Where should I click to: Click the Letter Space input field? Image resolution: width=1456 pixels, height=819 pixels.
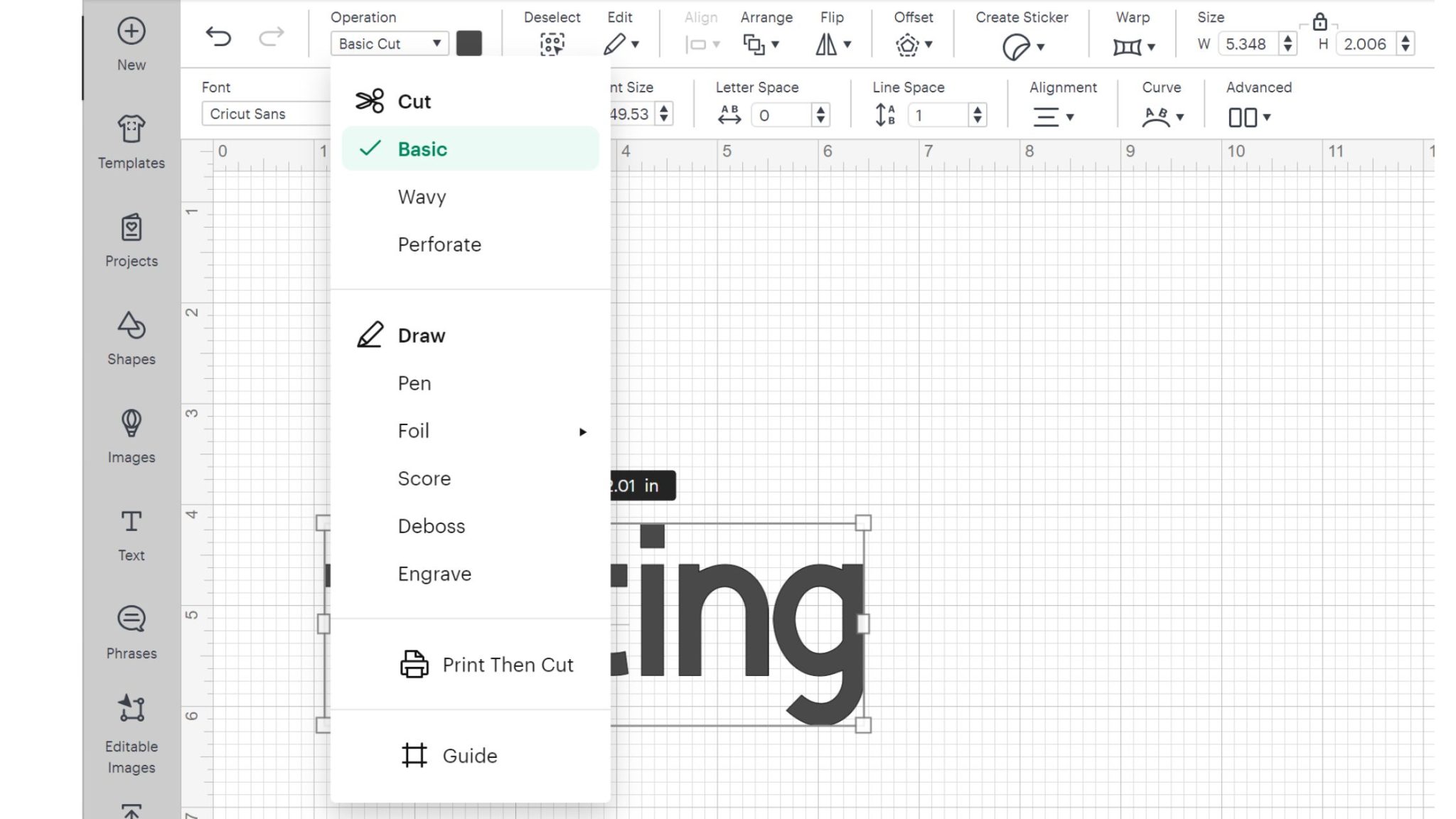(785, 114)
